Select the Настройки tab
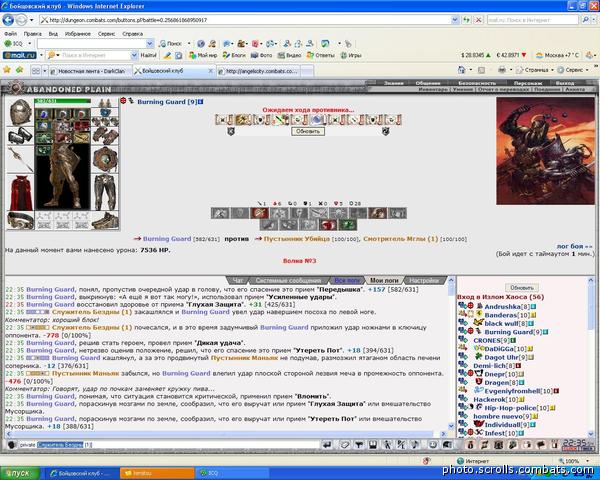This screenshot has width=600, height=480. click(424, 281)
